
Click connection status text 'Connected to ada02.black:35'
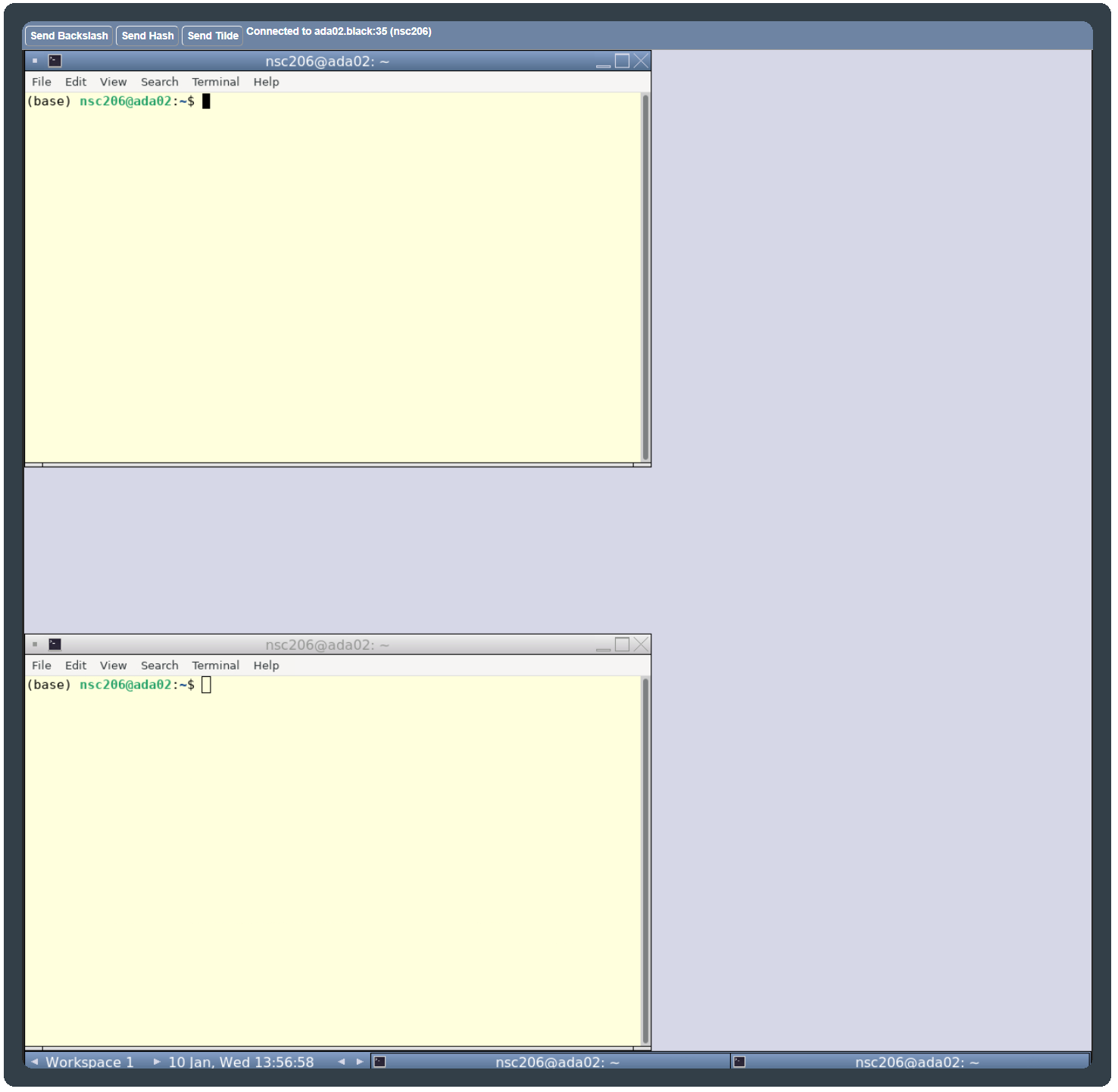339,32
